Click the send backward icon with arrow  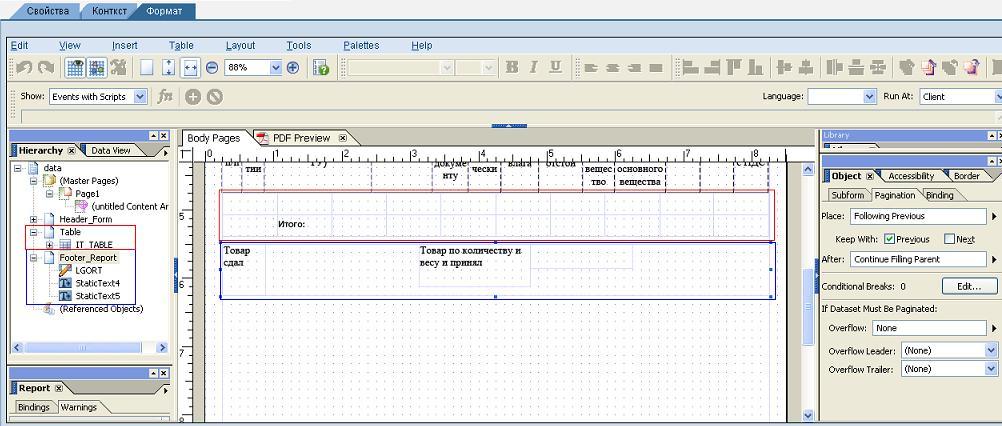[972, 67]
